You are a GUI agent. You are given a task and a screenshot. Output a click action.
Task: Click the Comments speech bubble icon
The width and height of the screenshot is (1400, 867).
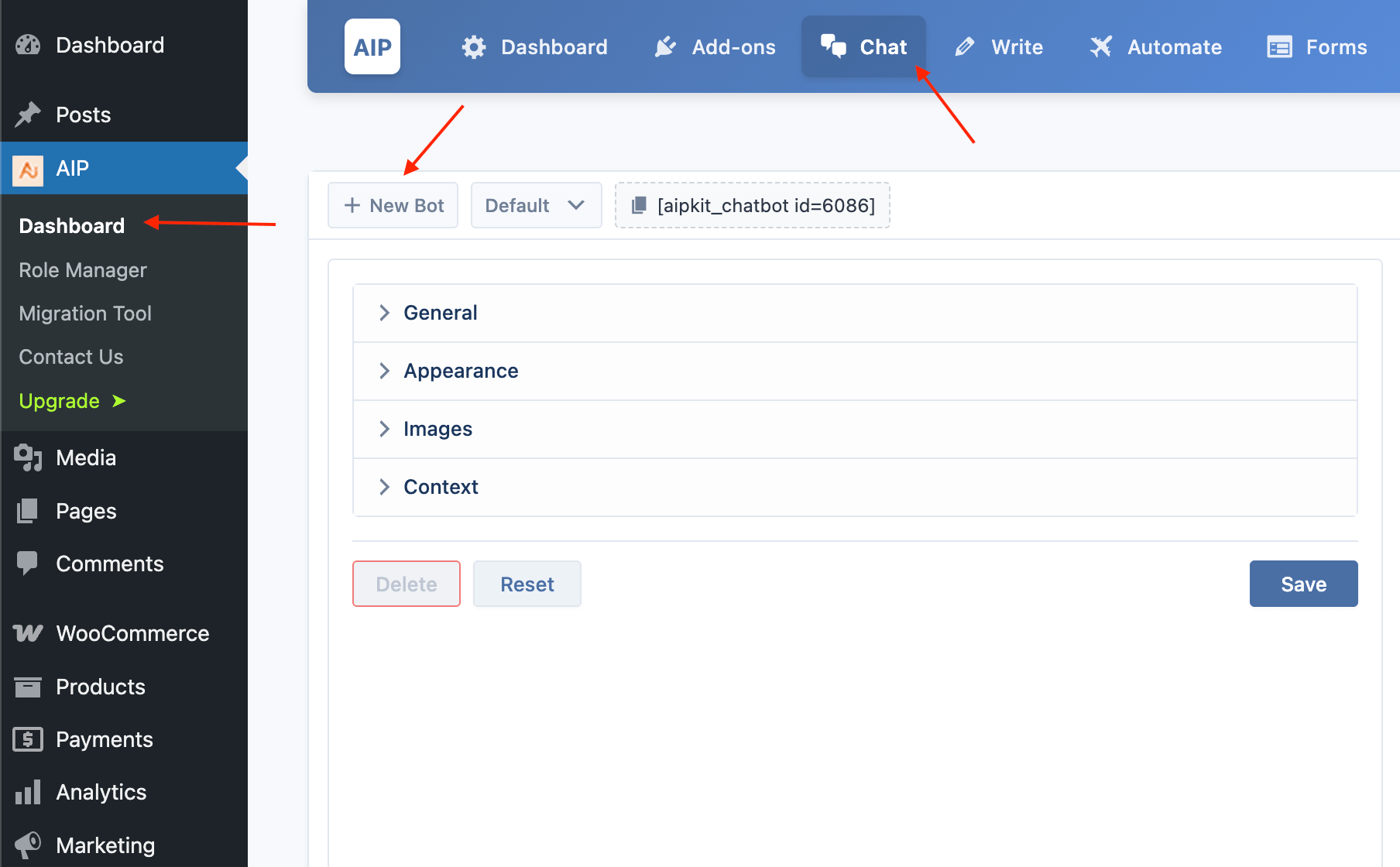[x=27, y=564]
